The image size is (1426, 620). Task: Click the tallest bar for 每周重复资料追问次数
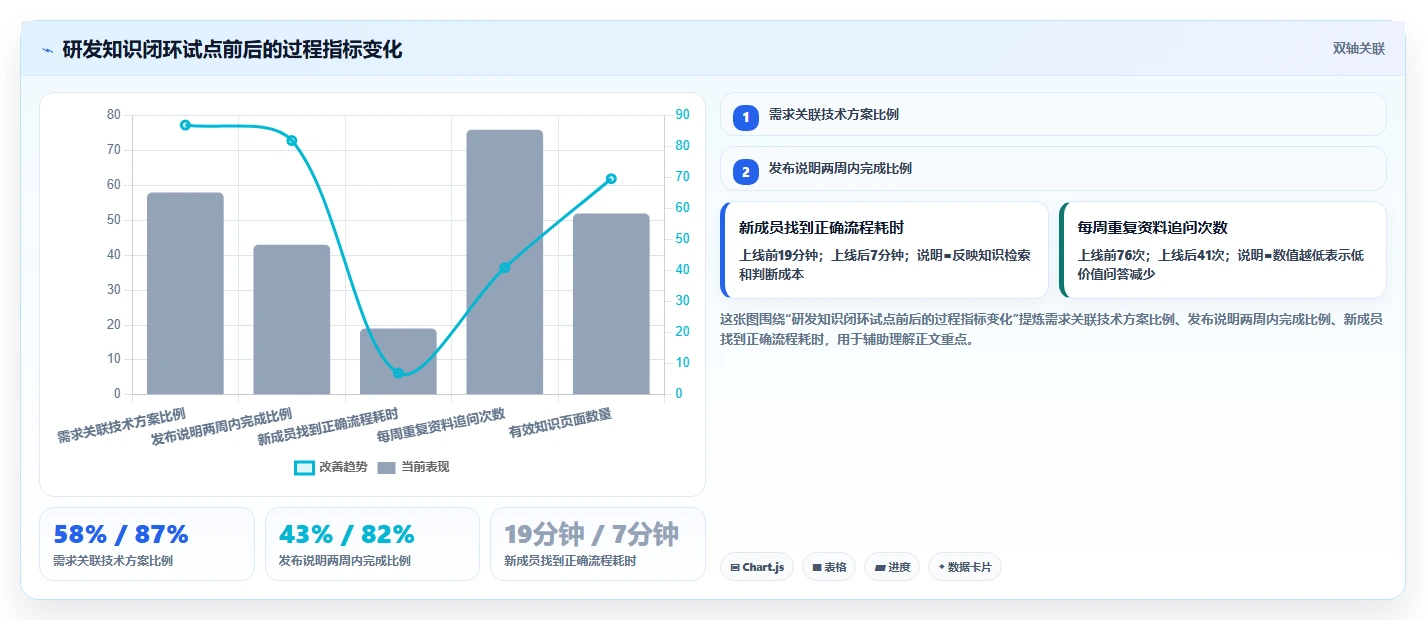click(505, 262)
